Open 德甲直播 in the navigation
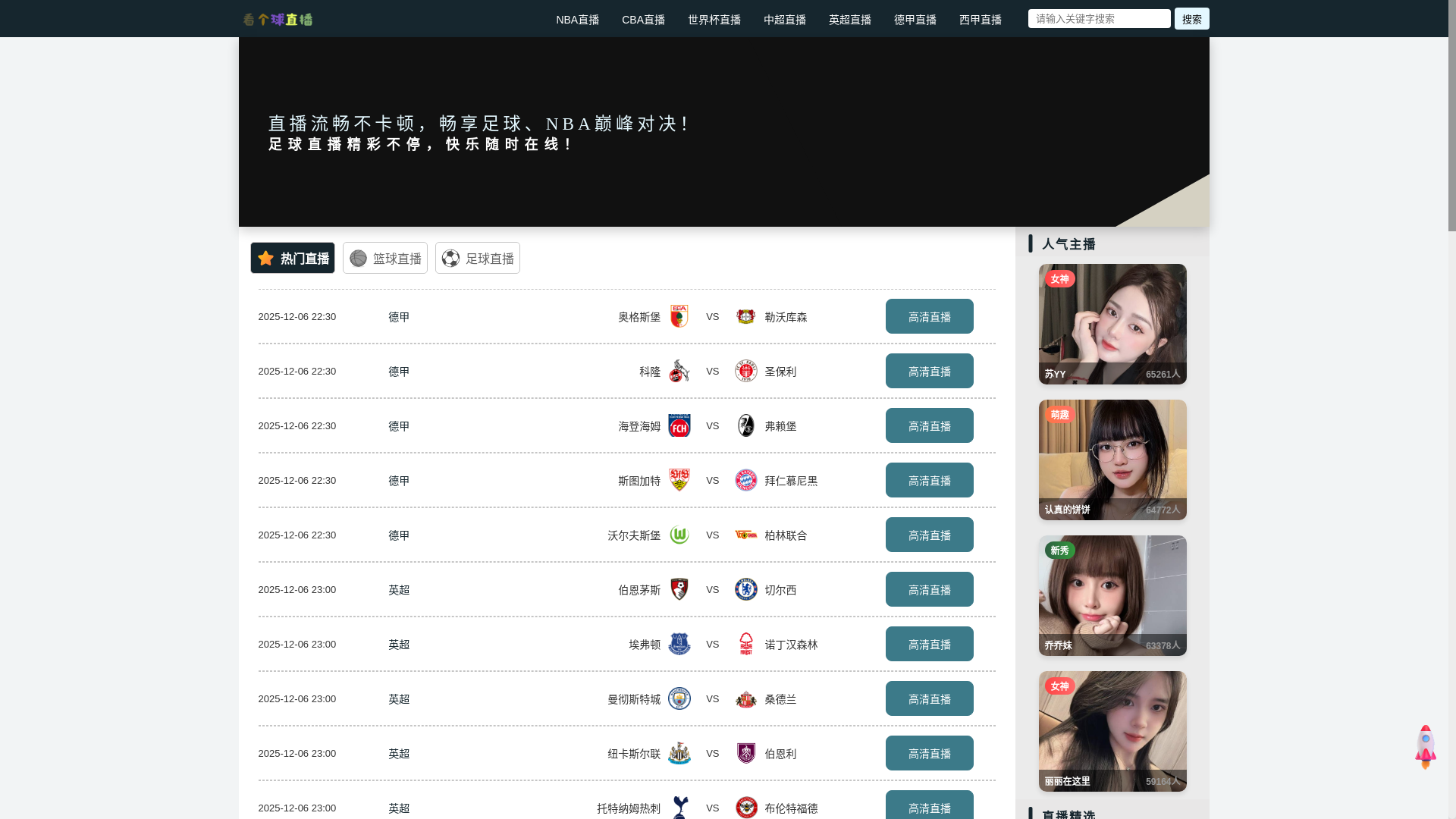The width and height of the screenshot is (1456, 819). coord(915,19)
